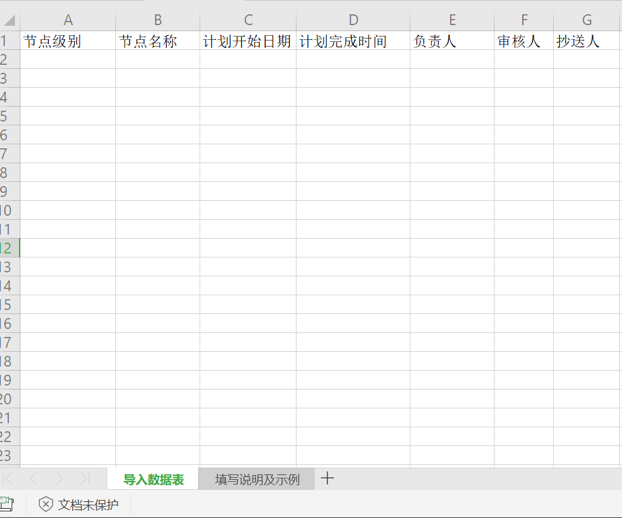Viewport: 622px width, 518px height.
Task: Select row 12 header
Action: click(10, 248)
